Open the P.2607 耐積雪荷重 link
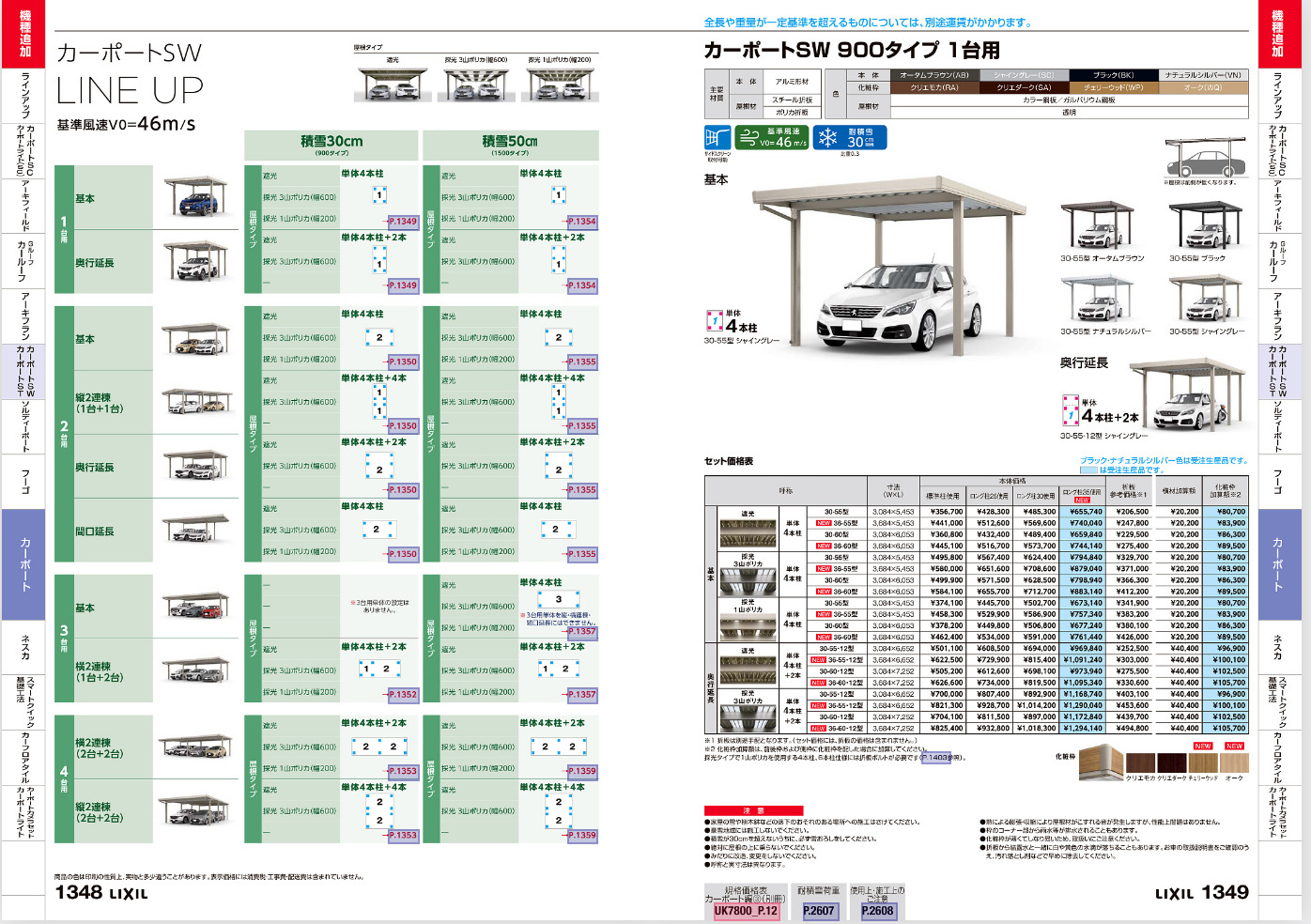 818,911
